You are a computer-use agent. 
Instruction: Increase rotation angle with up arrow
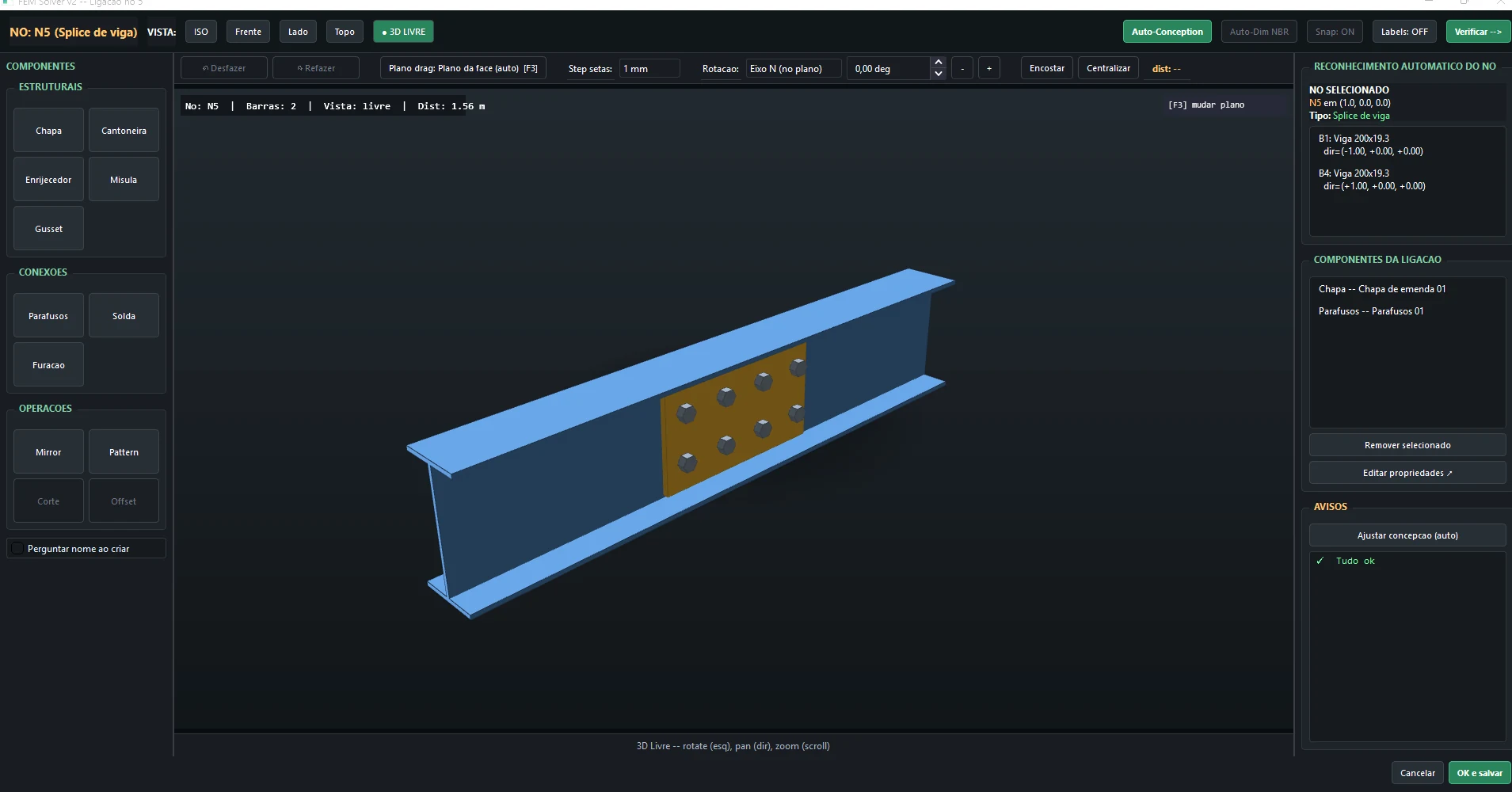coord(939,63)
